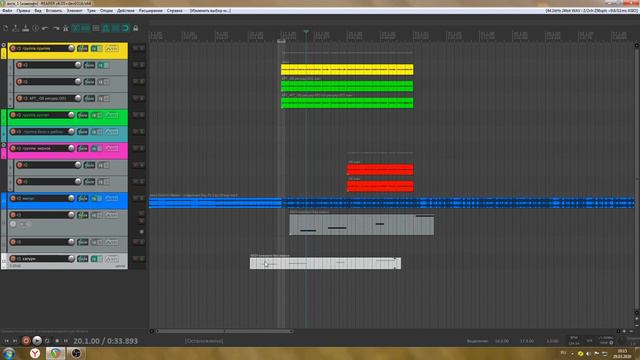640x360 pixels.
Task: Select the yellow audio item
Action: click(x=347, y=69)
